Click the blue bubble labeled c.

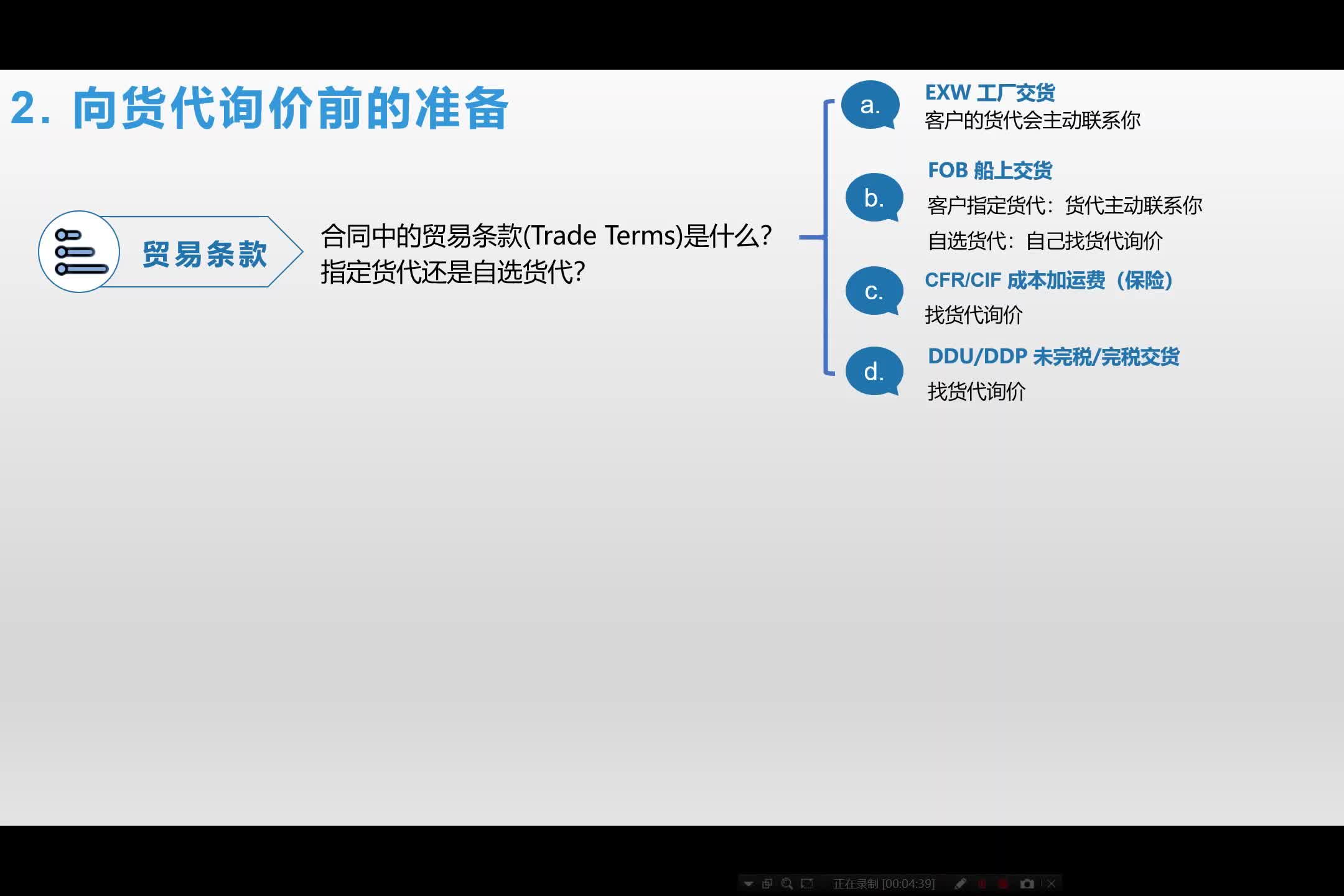pos(874,291)
